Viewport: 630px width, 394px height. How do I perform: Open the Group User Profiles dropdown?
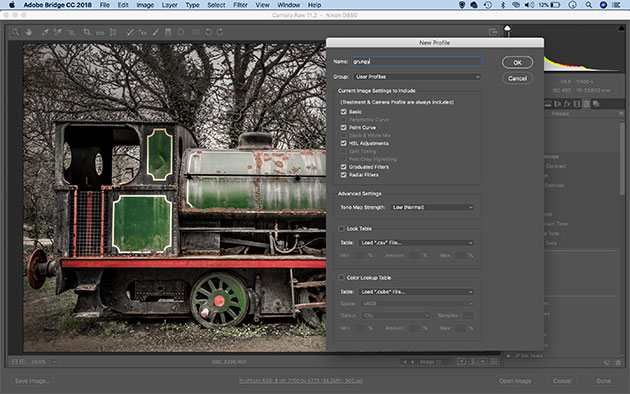[x=417, y=77]
